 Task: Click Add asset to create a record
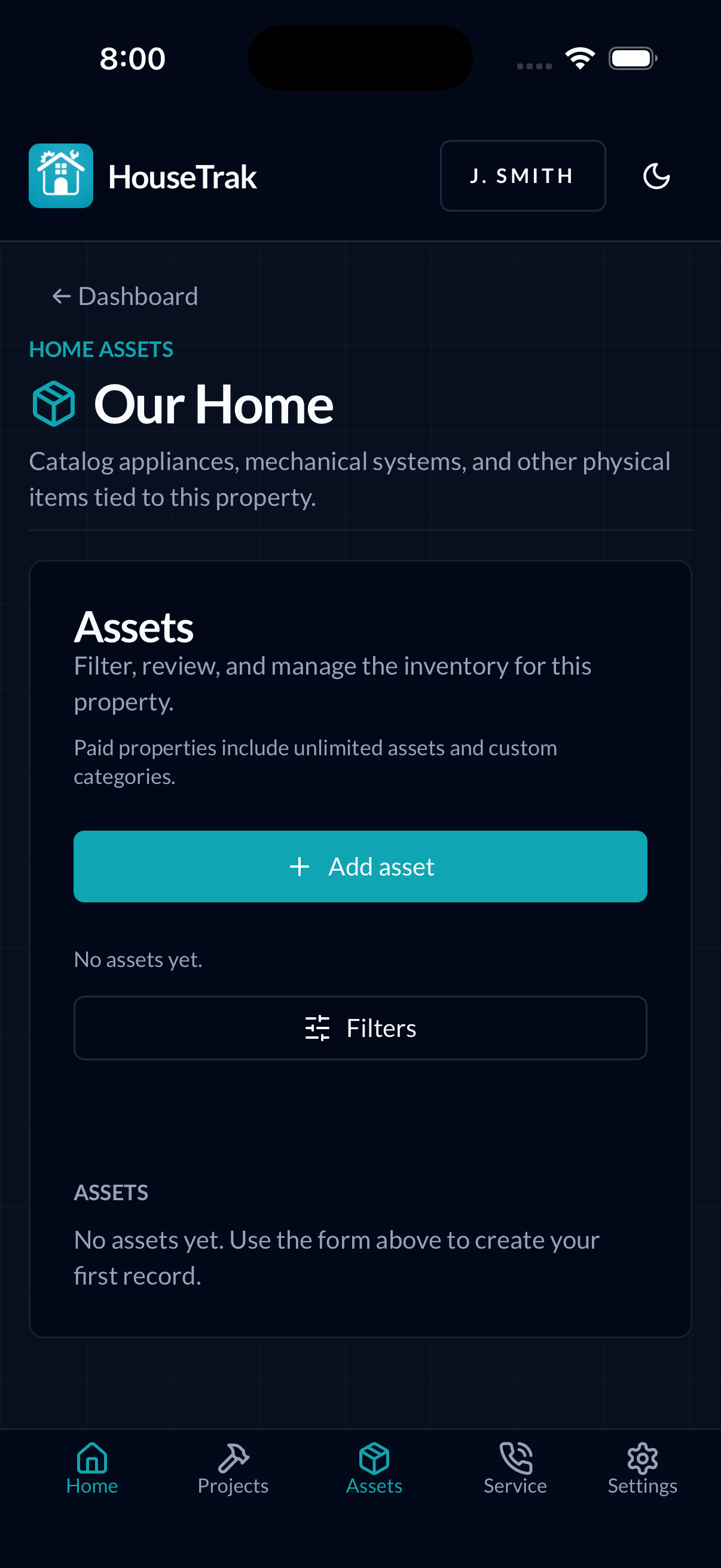click(x=360, y=866)
